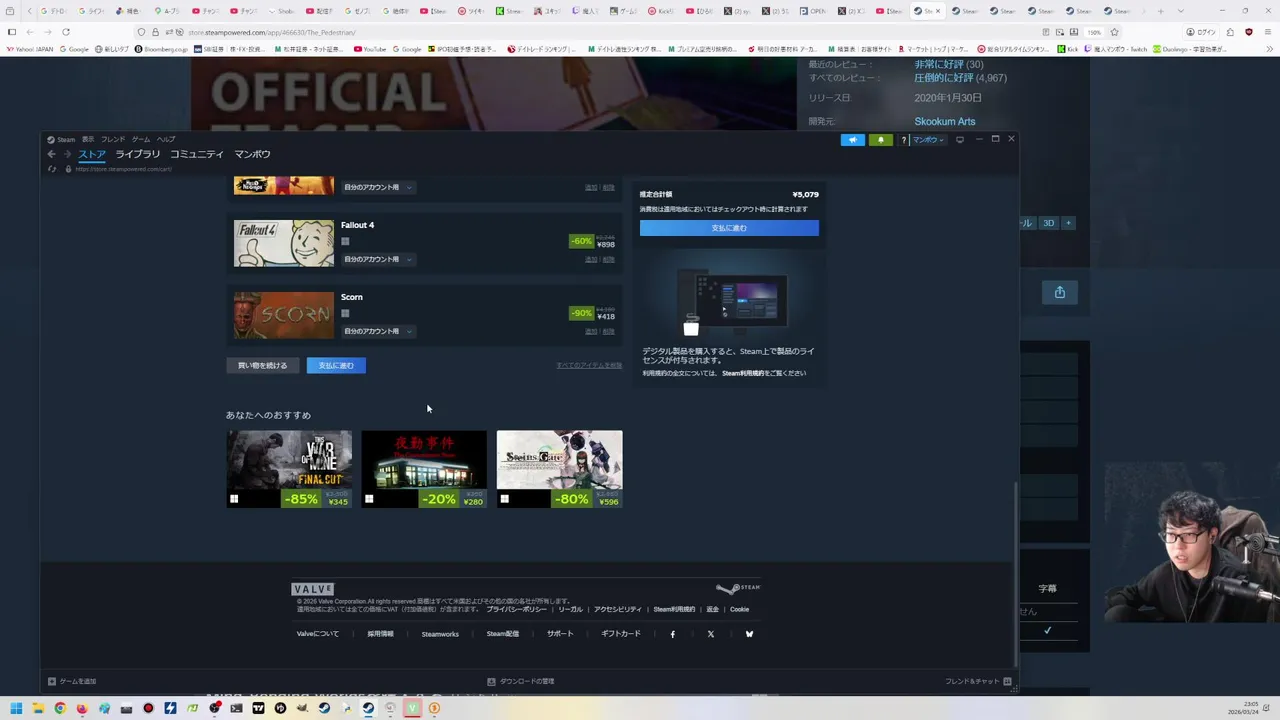The height and width of the screenshot is (720, 1280).
Task: Remove all items with すべてのアイテムを削除
Action: click(x=588, y=366)
